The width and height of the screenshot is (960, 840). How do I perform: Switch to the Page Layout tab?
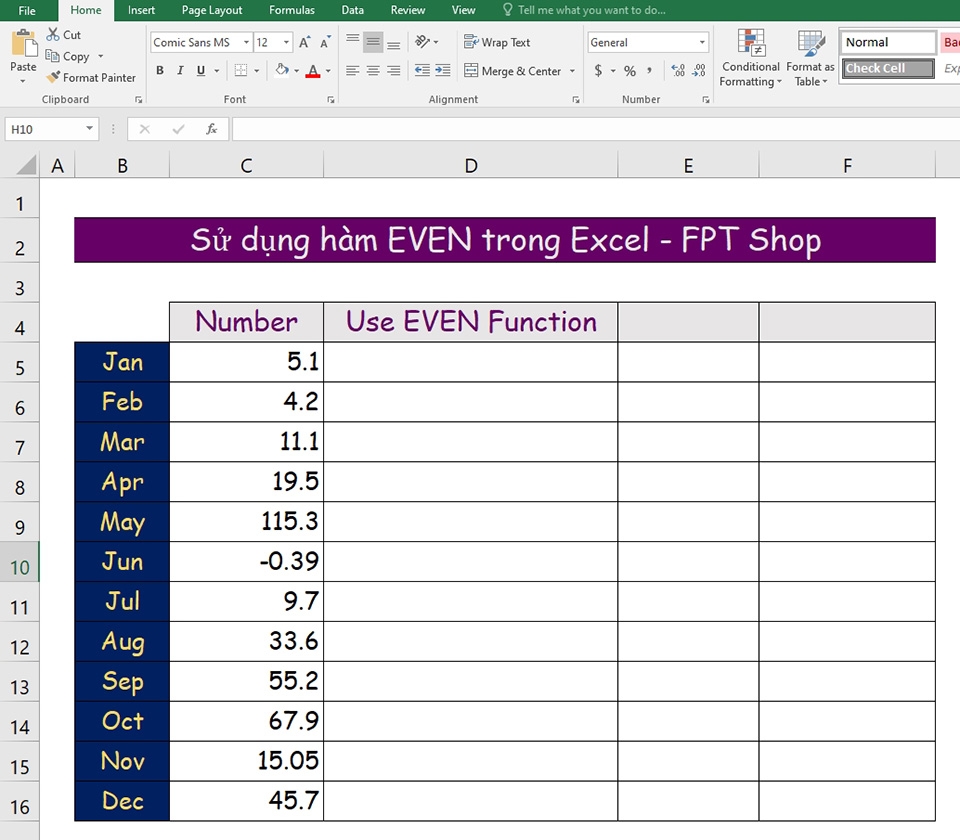tap(212, 10)
